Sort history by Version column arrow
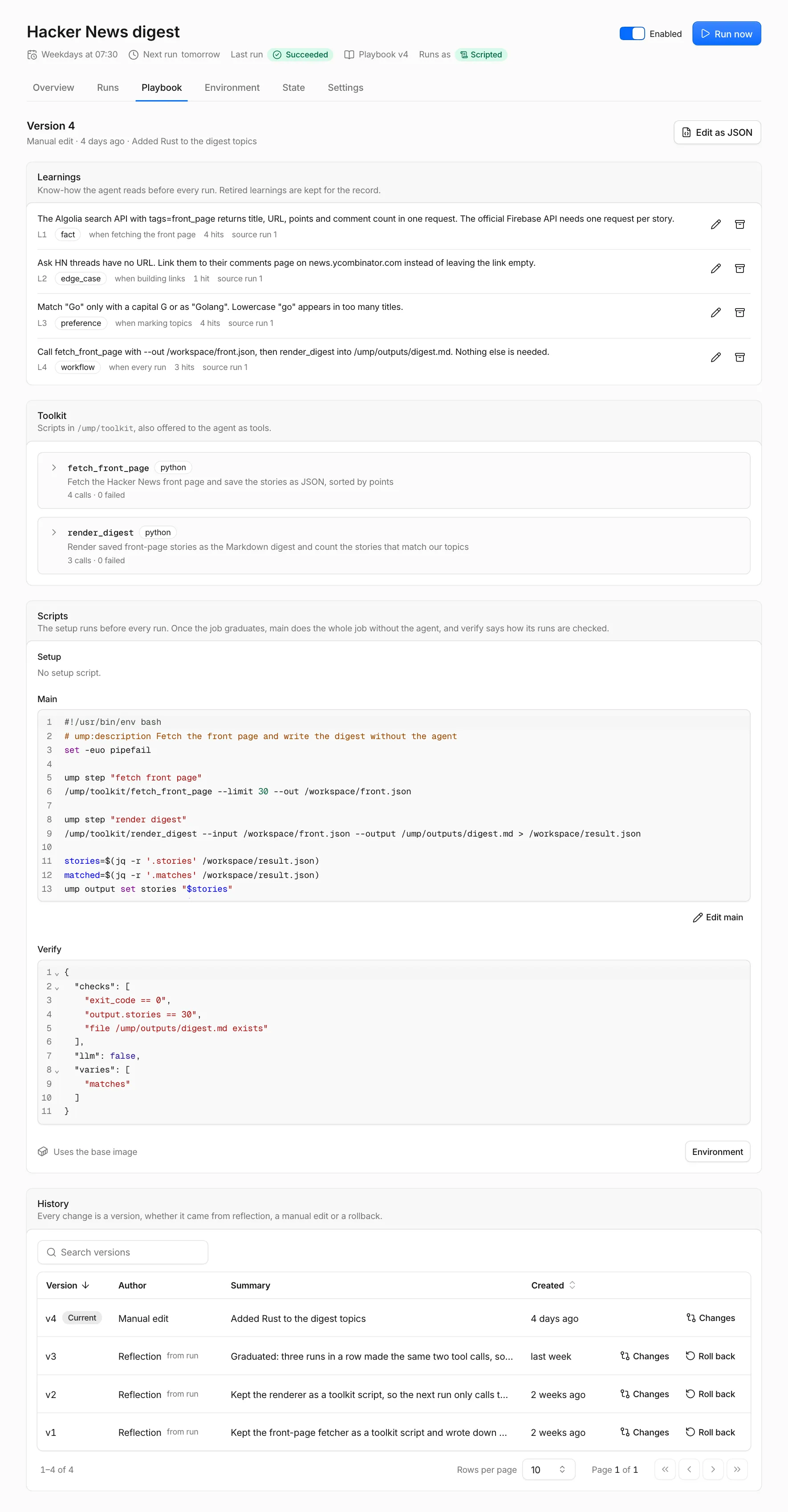The height and width of the screenshot is (1512, 788). (68, 1285)
